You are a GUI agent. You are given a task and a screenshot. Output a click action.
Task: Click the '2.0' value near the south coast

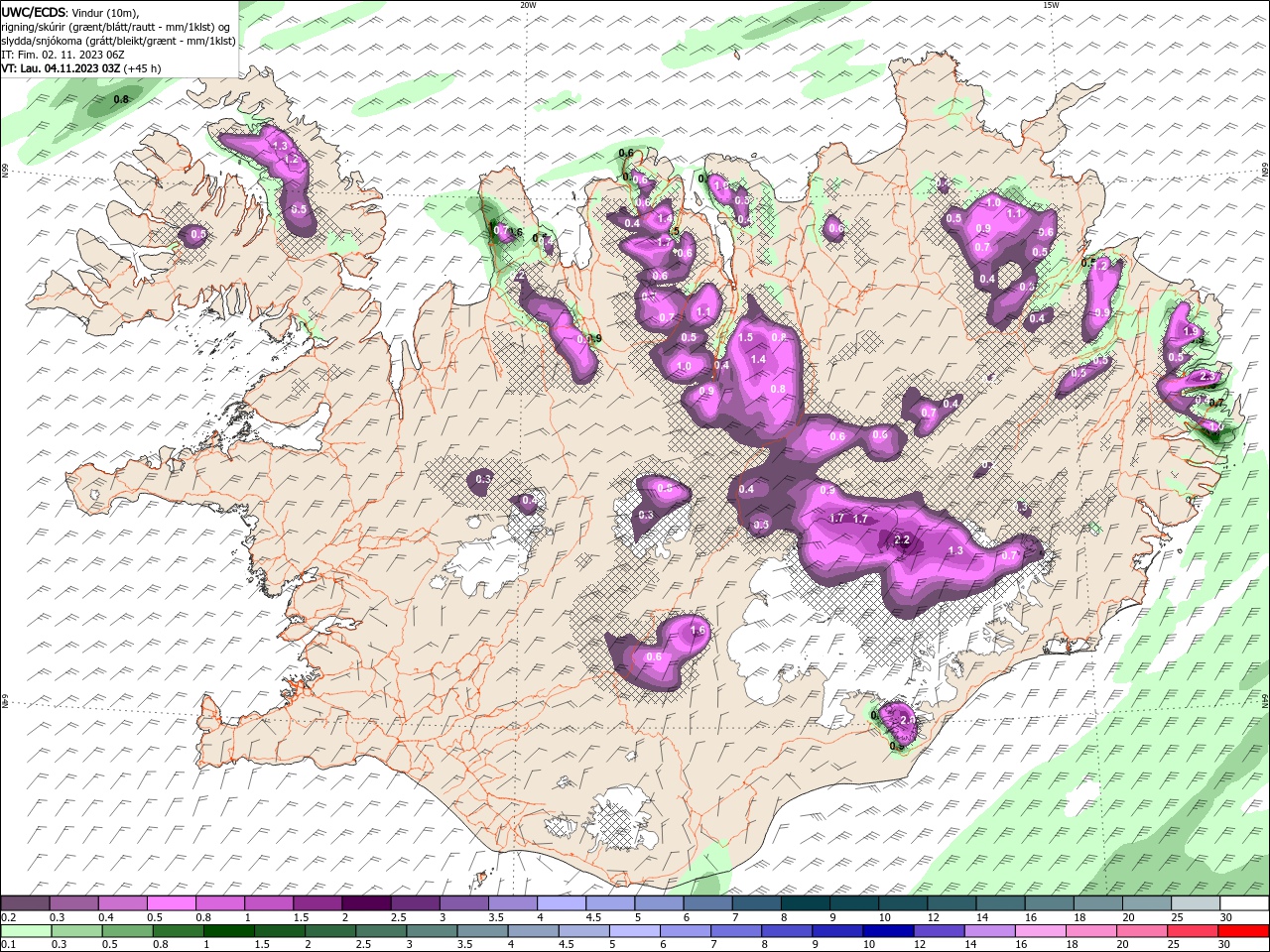pos(907,719)
